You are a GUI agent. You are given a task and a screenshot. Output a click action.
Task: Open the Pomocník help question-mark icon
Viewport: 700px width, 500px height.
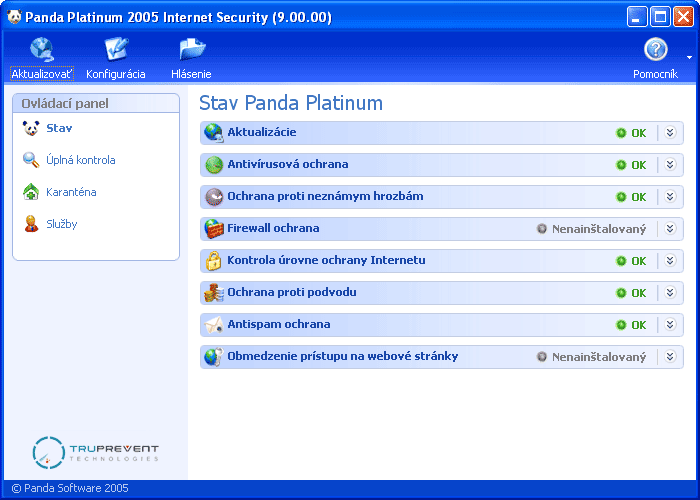(x=655, y=50)
